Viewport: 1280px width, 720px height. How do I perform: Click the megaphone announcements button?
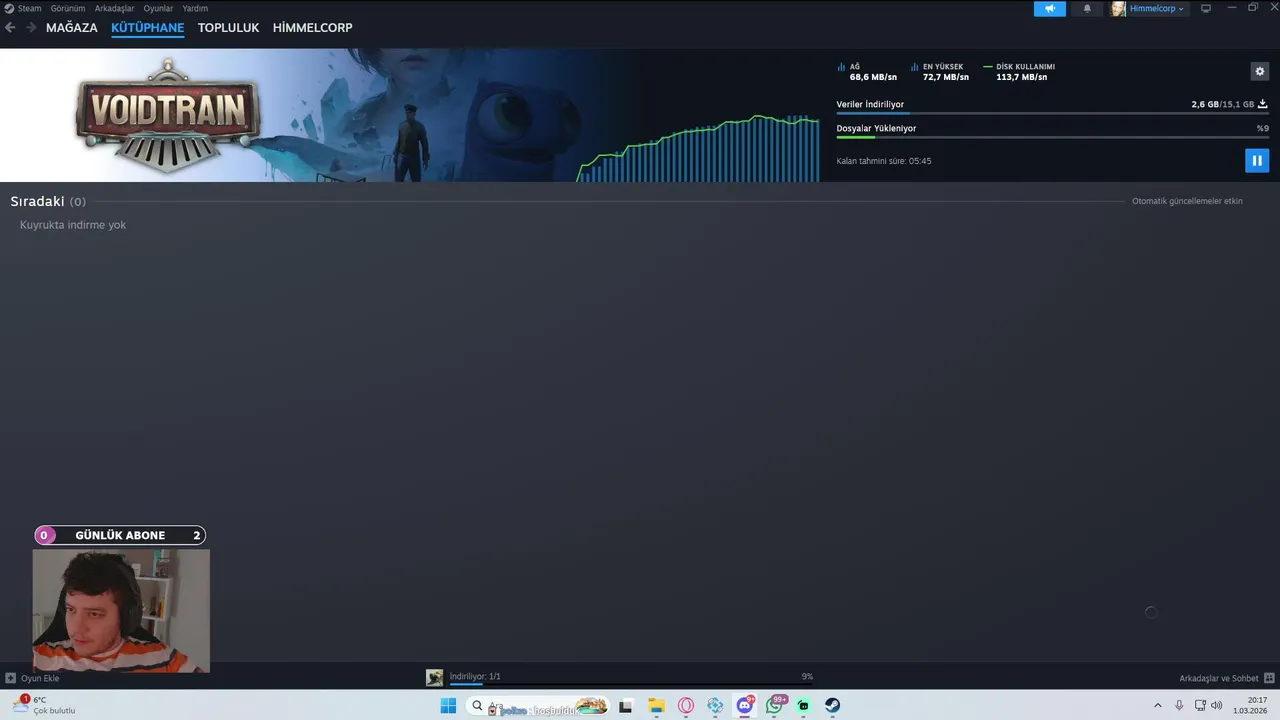click(1050, 8)
